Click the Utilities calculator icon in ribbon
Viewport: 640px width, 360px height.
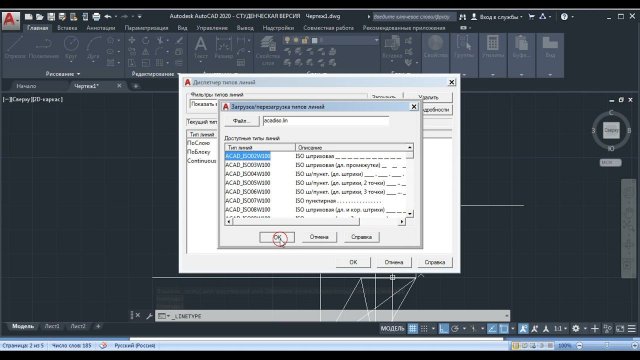493,43
